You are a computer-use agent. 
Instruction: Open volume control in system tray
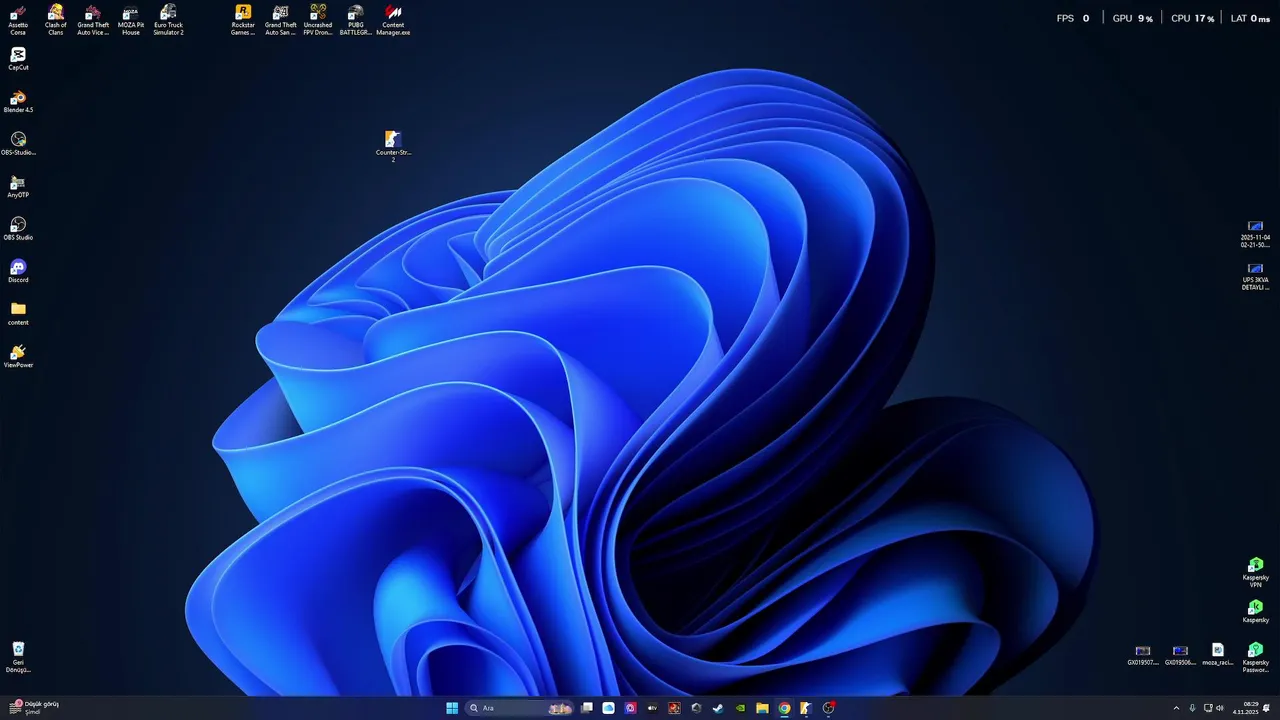tap(1220, 708)
